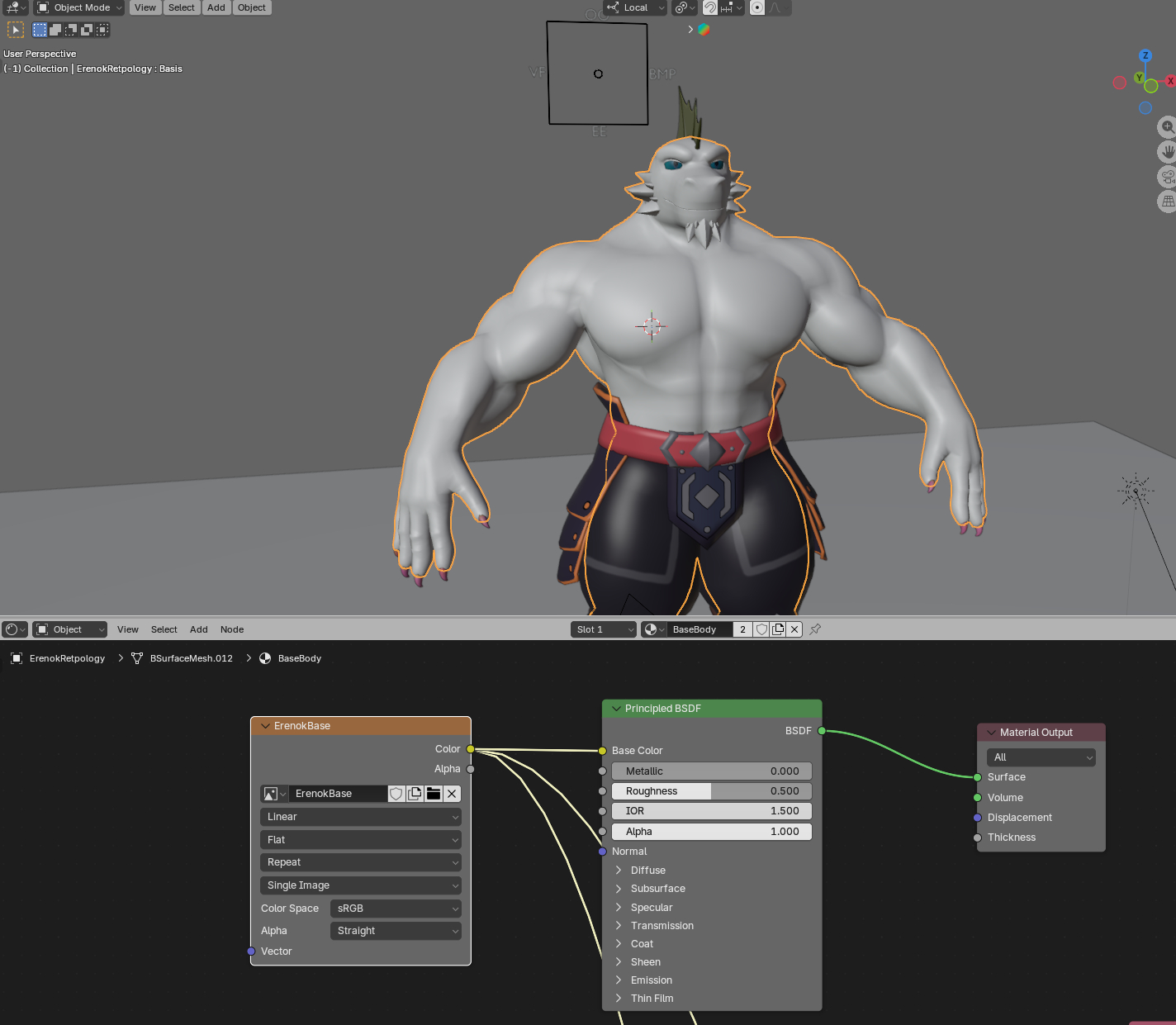Viewport: 1176px width, 1025px height.
Task: Open the viewport Add menu
Action: point(216,7)
